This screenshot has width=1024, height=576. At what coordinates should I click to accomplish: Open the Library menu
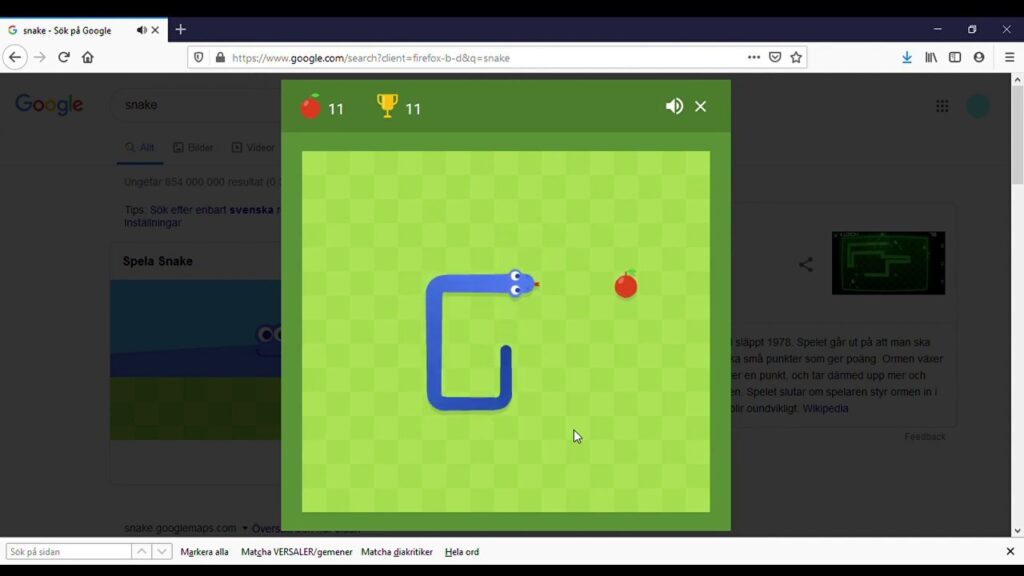tap(931, 57)
